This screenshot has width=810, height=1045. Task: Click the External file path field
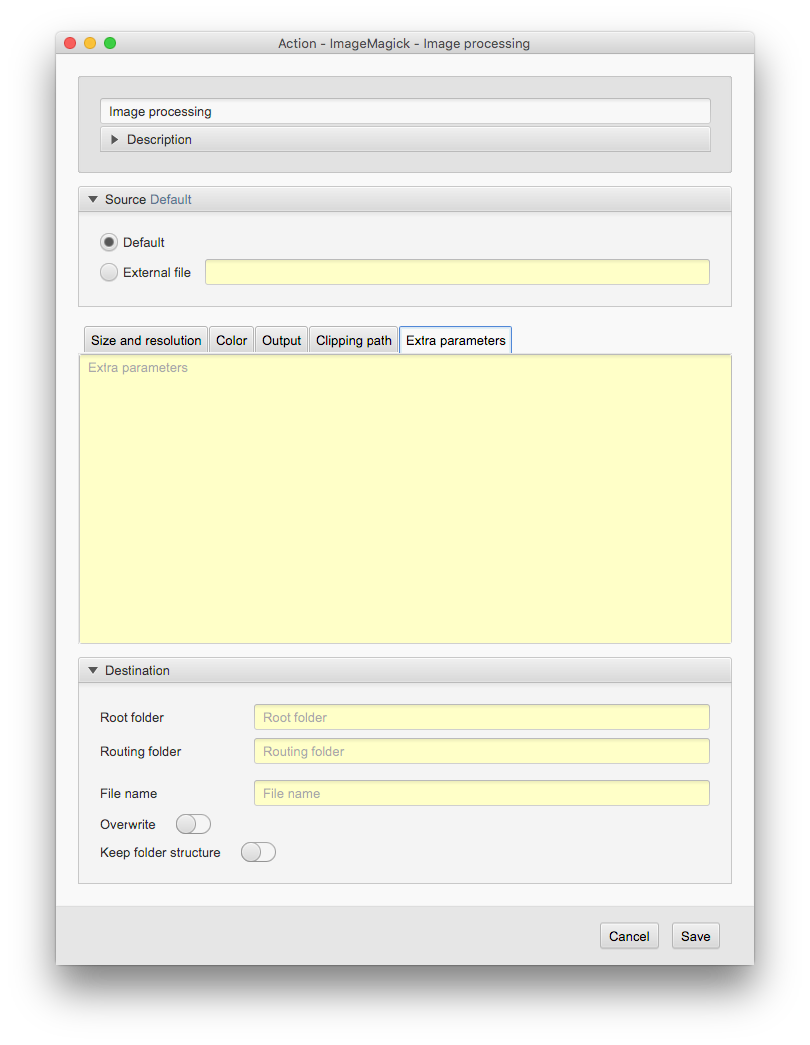[457, 272]
